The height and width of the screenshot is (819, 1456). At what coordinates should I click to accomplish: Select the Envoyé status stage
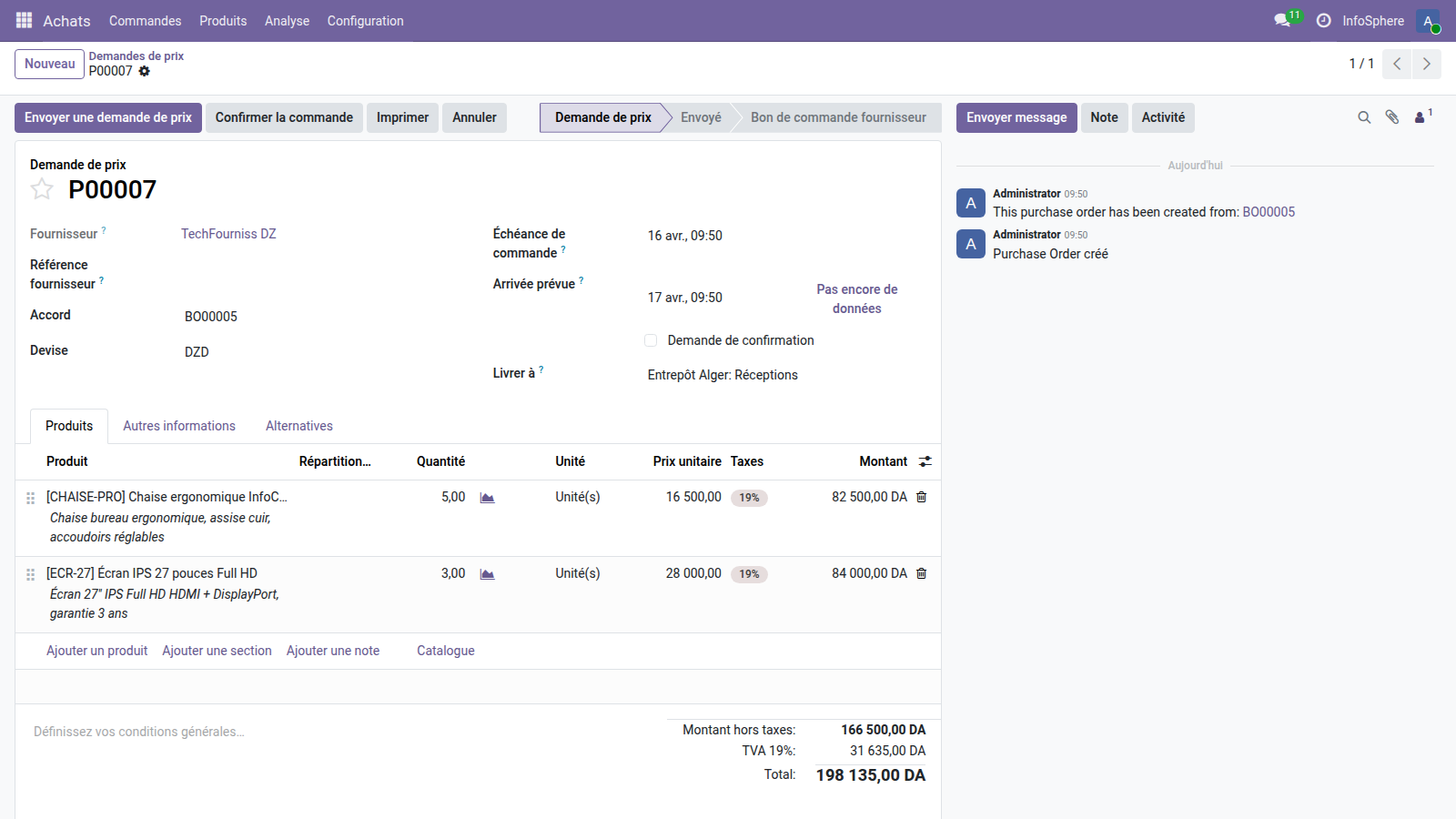(x=701, y=117)
